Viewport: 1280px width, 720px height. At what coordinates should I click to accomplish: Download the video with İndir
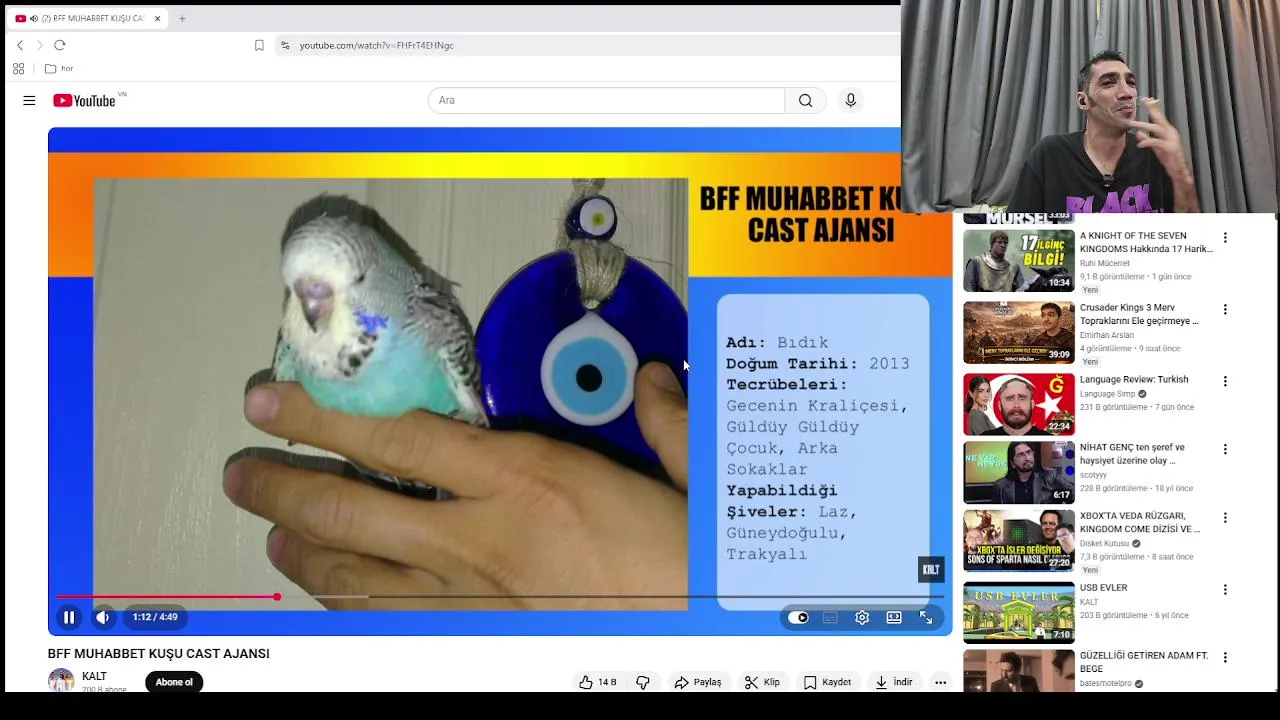894,682
